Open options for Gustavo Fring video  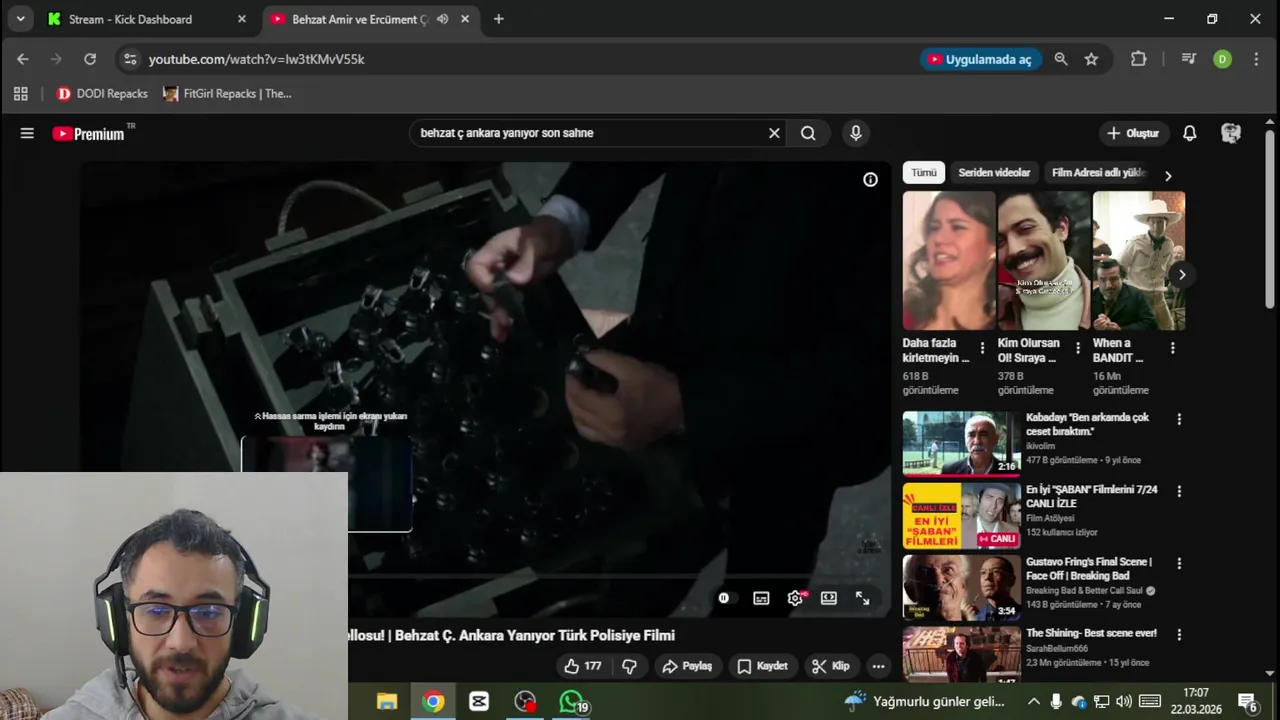[x=1179, y=563]
